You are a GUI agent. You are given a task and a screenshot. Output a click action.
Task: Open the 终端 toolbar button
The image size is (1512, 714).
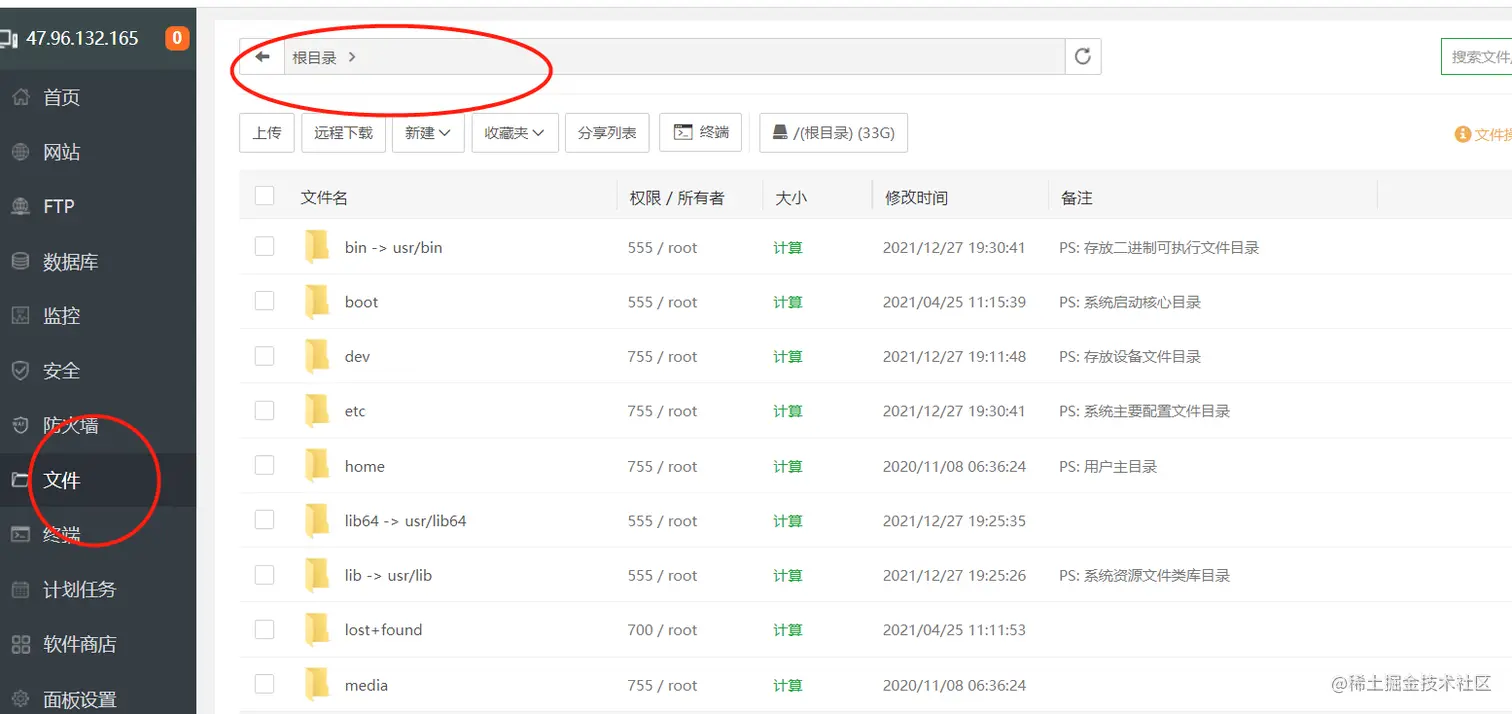(701, 132)
